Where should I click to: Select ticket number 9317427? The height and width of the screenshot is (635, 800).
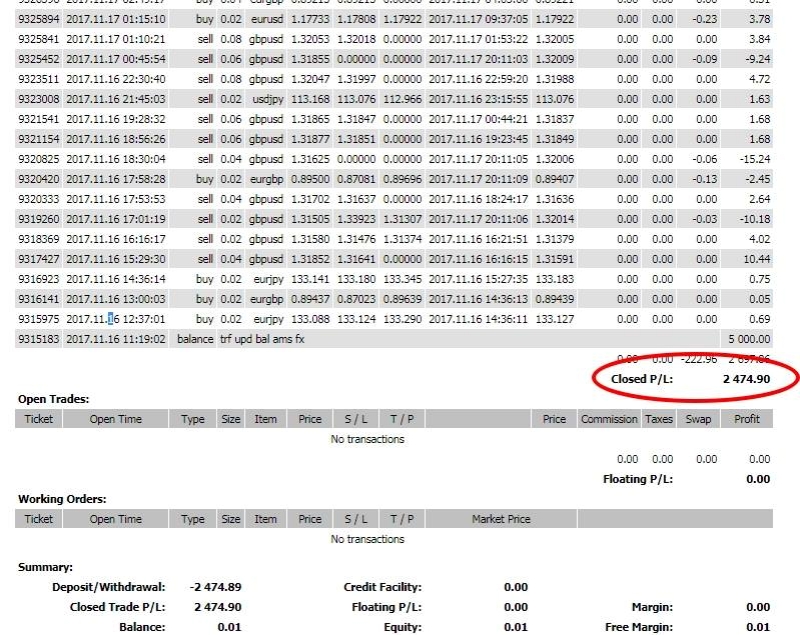coord(39,259)
